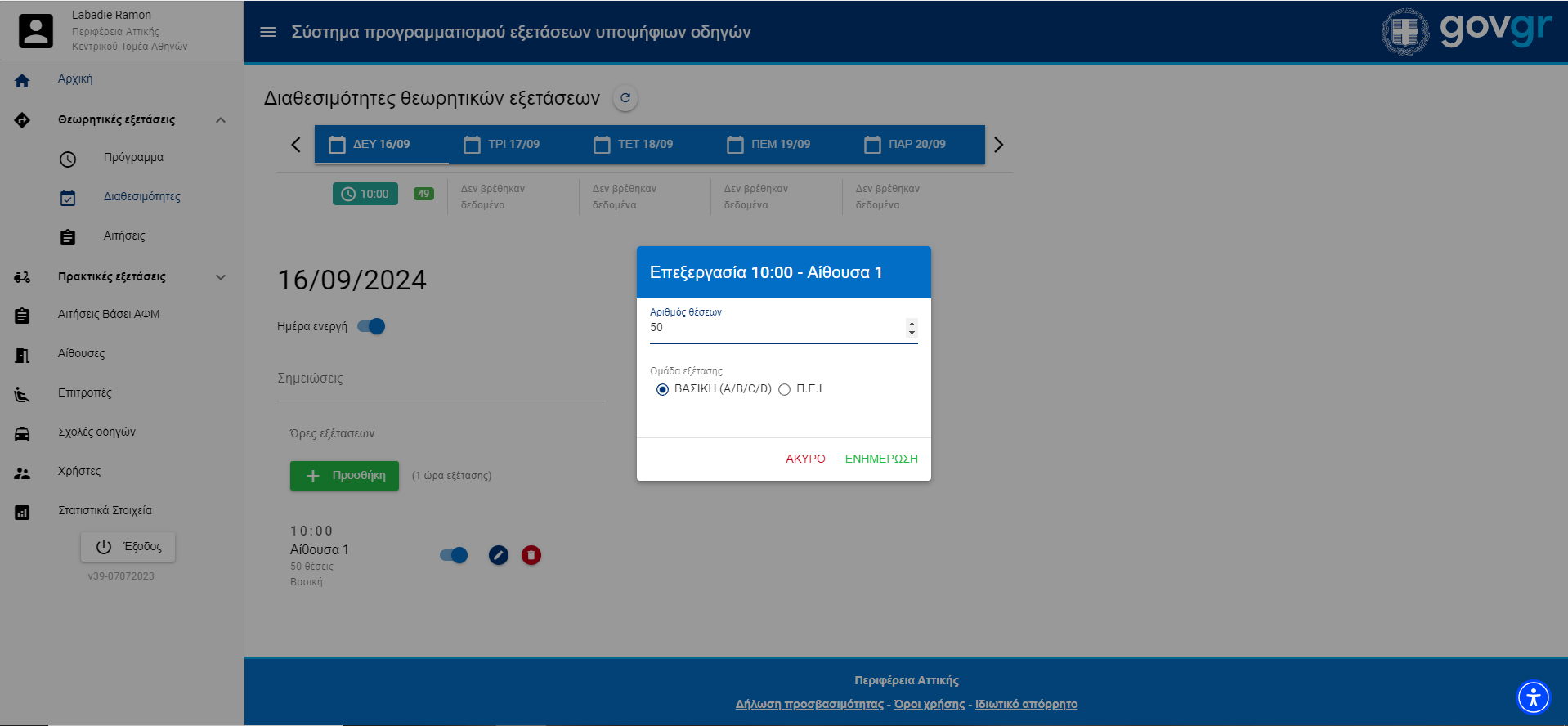This screenshot has width=1568, height=726.
Task: Collapse the Θεωρητικές εξετάσεις section chevron
Action: tap(221, 120)
